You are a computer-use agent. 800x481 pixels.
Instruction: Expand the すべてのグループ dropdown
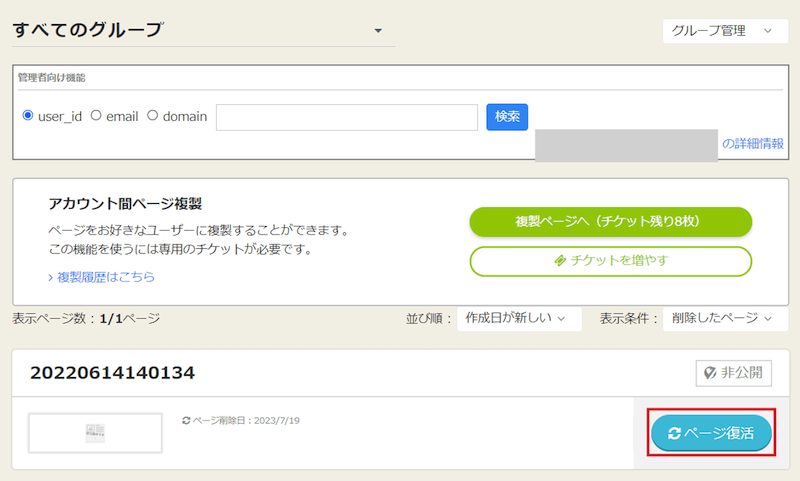(378, 31)
